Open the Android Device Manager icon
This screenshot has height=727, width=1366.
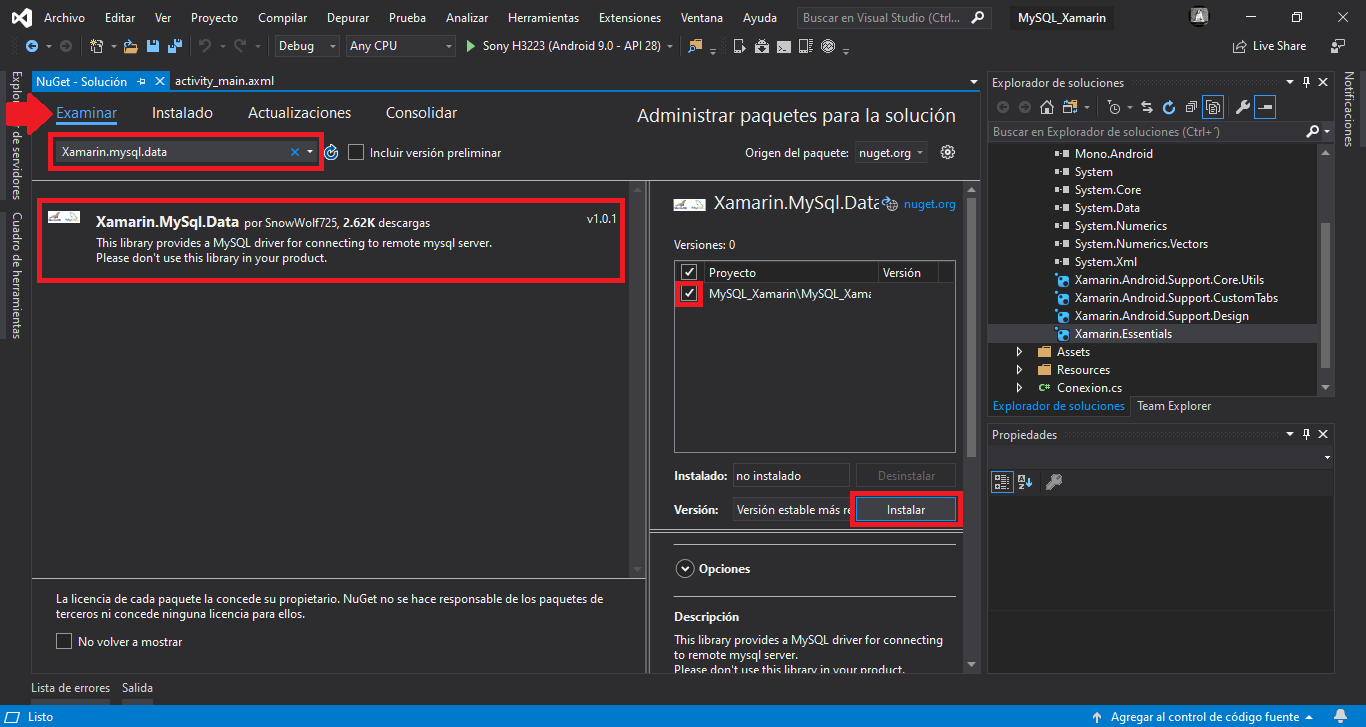(x=740, y=46)
